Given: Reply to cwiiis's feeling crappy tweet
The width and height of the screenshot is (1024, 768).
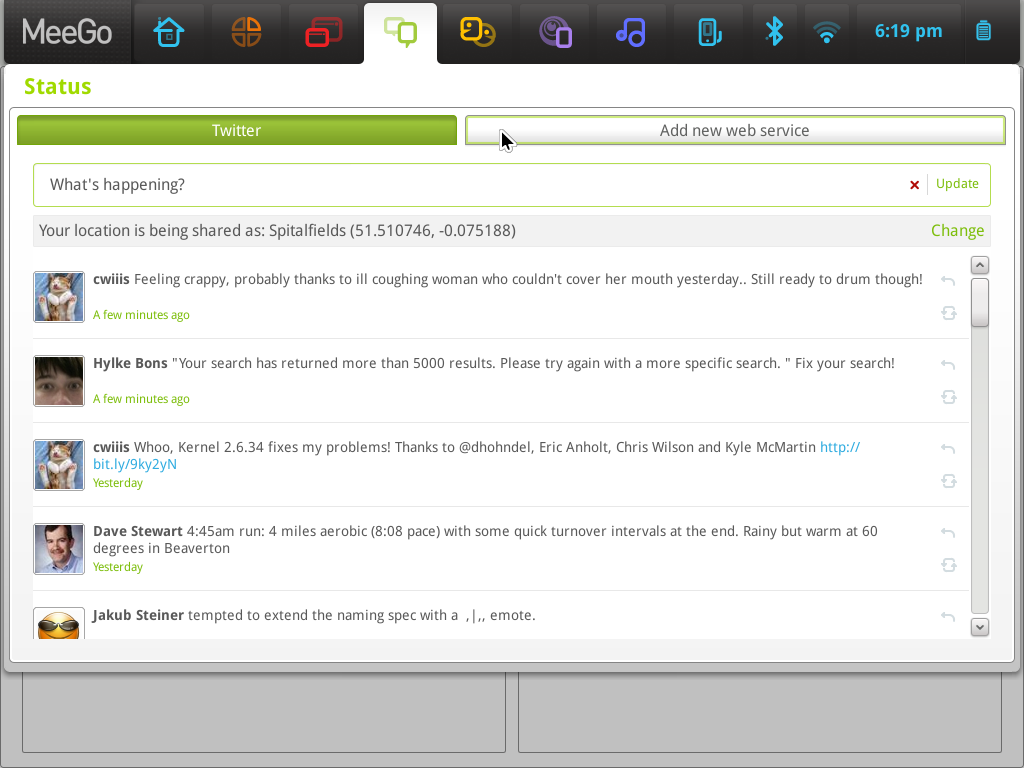Looking at the screenshot, I should click(948, 281).
